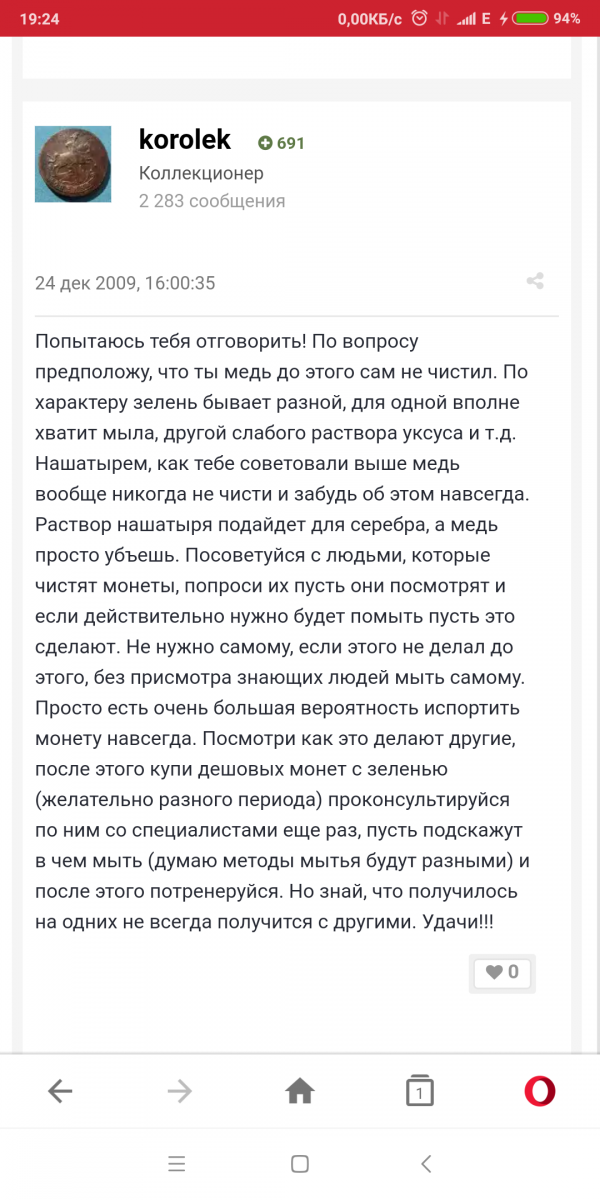
Task: Open the tabs switcher showing 1 tab
Action: click(420, 1091)
